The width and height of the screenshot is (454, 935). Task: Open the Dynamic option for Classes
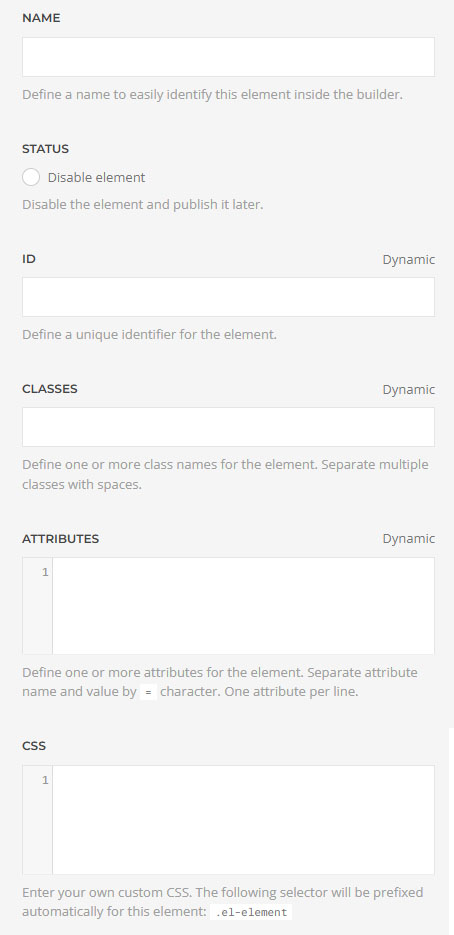pos(409,389)
